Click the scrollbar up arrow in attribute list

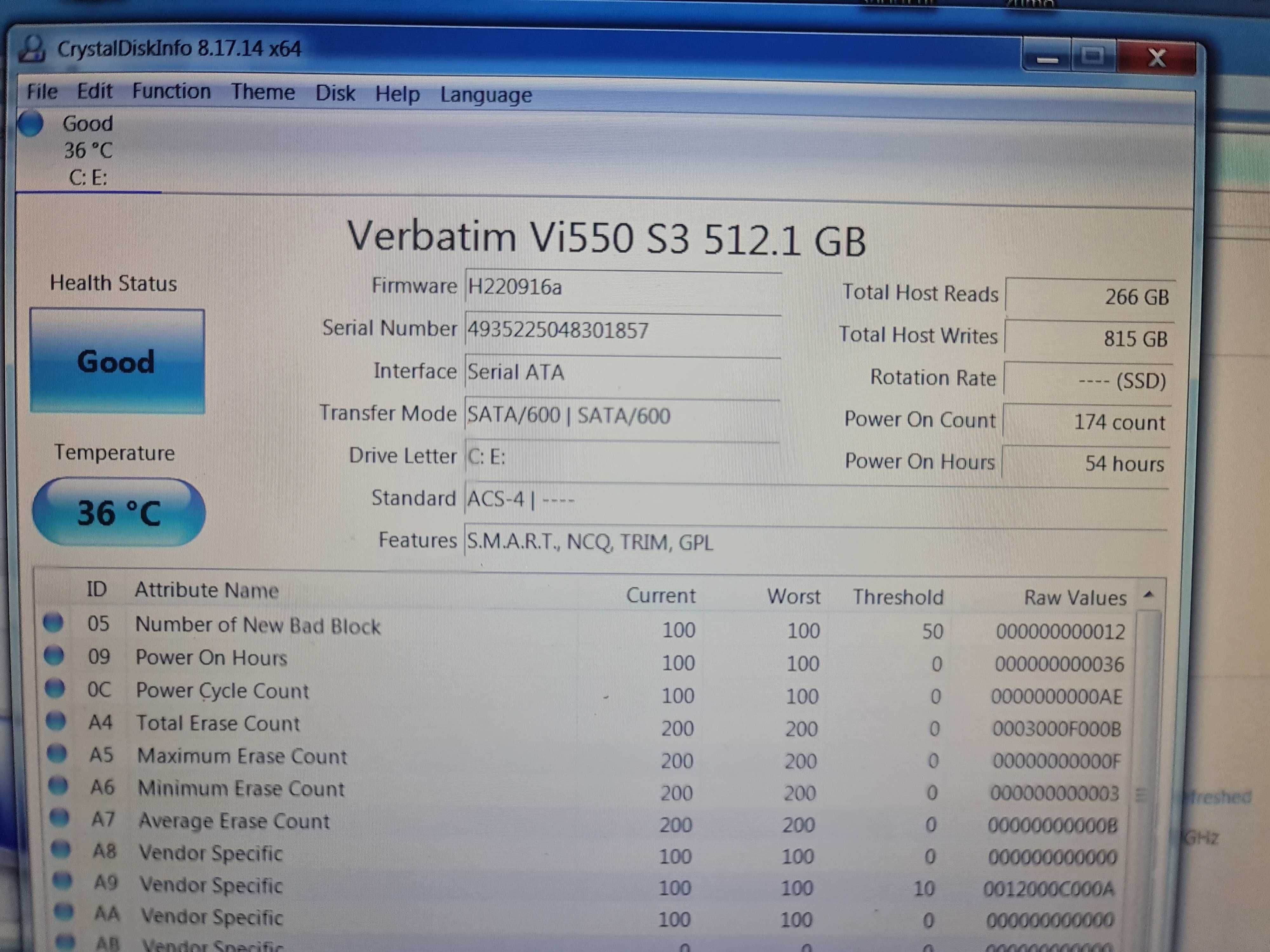point(1148,594)
